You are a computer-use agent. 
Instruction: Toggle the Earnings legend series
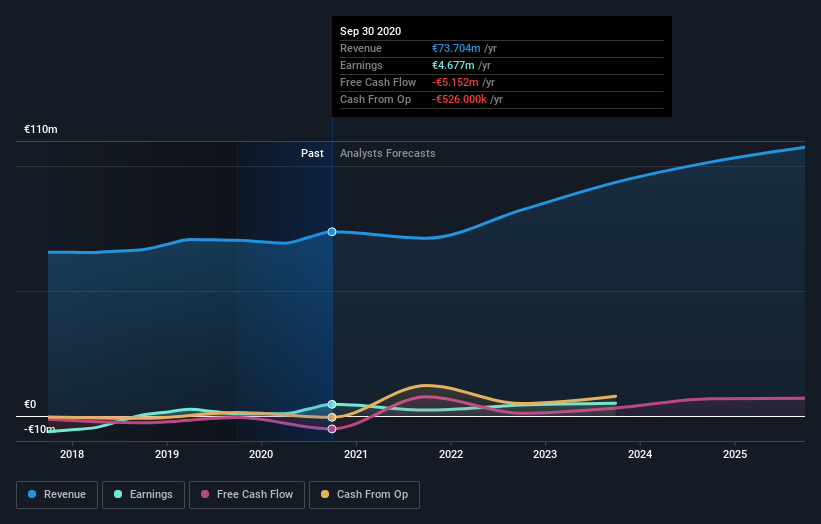point(143,495)
